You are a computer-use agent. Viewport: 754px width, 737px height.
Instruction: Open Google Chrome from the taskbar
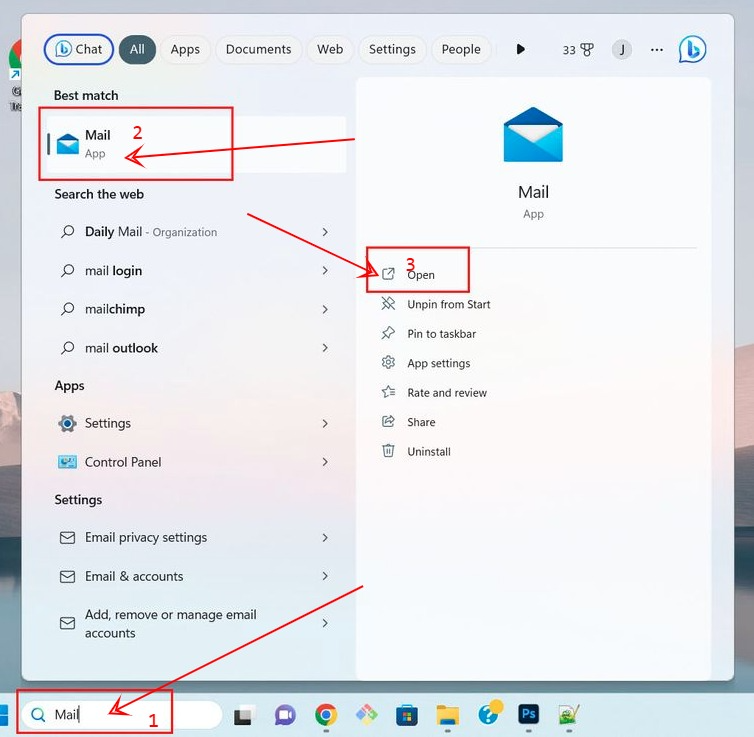point(326,715)
